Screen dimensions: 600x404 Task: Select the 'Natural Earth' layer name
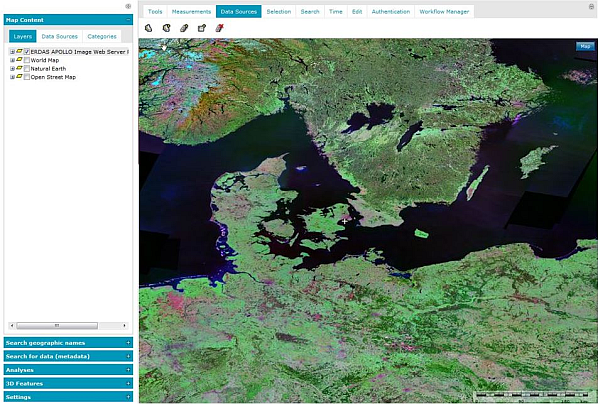click(x=48, y=68)
